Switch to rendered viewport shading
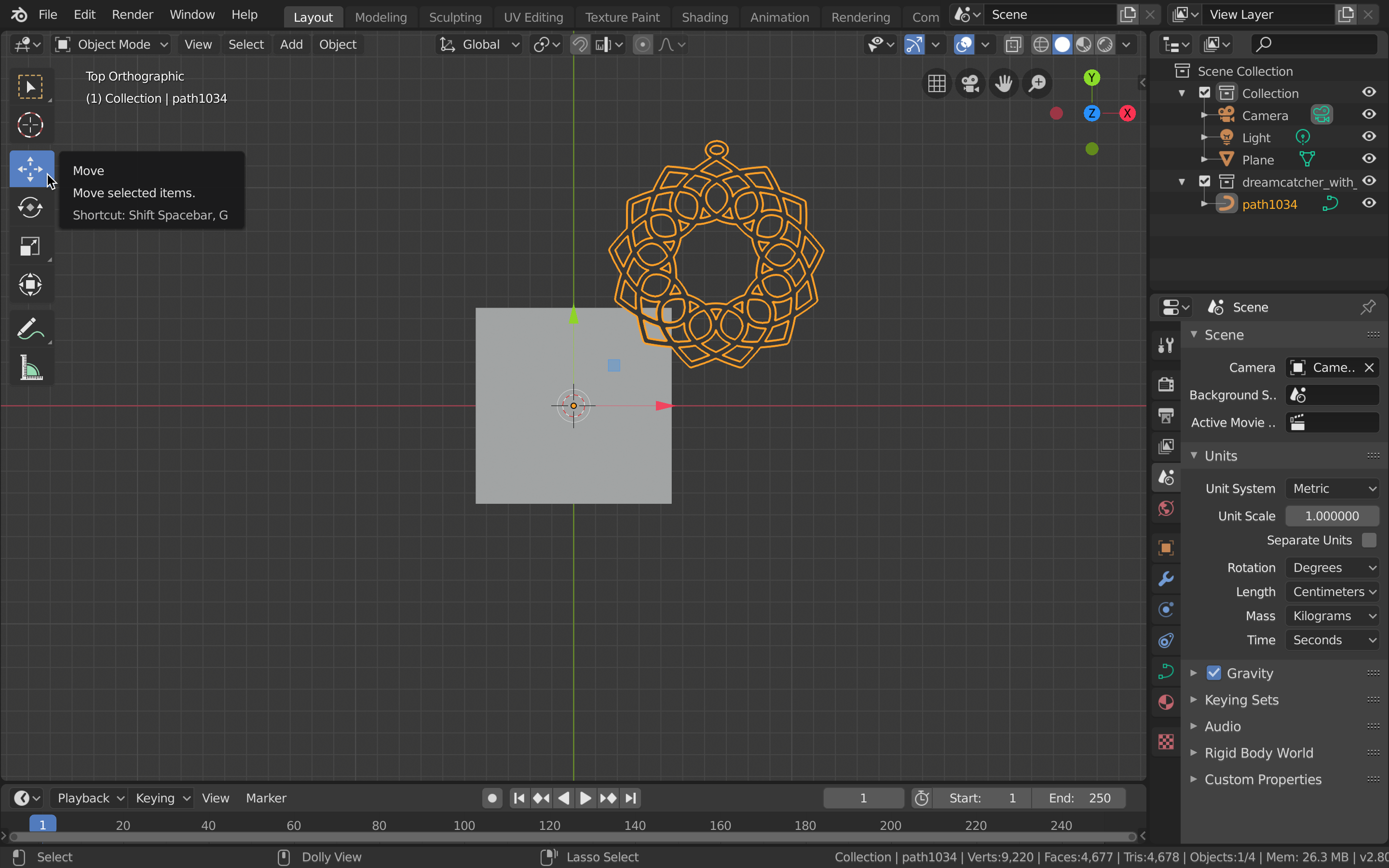Screen dimensions: 1389x868 [x=1105, y=44]
